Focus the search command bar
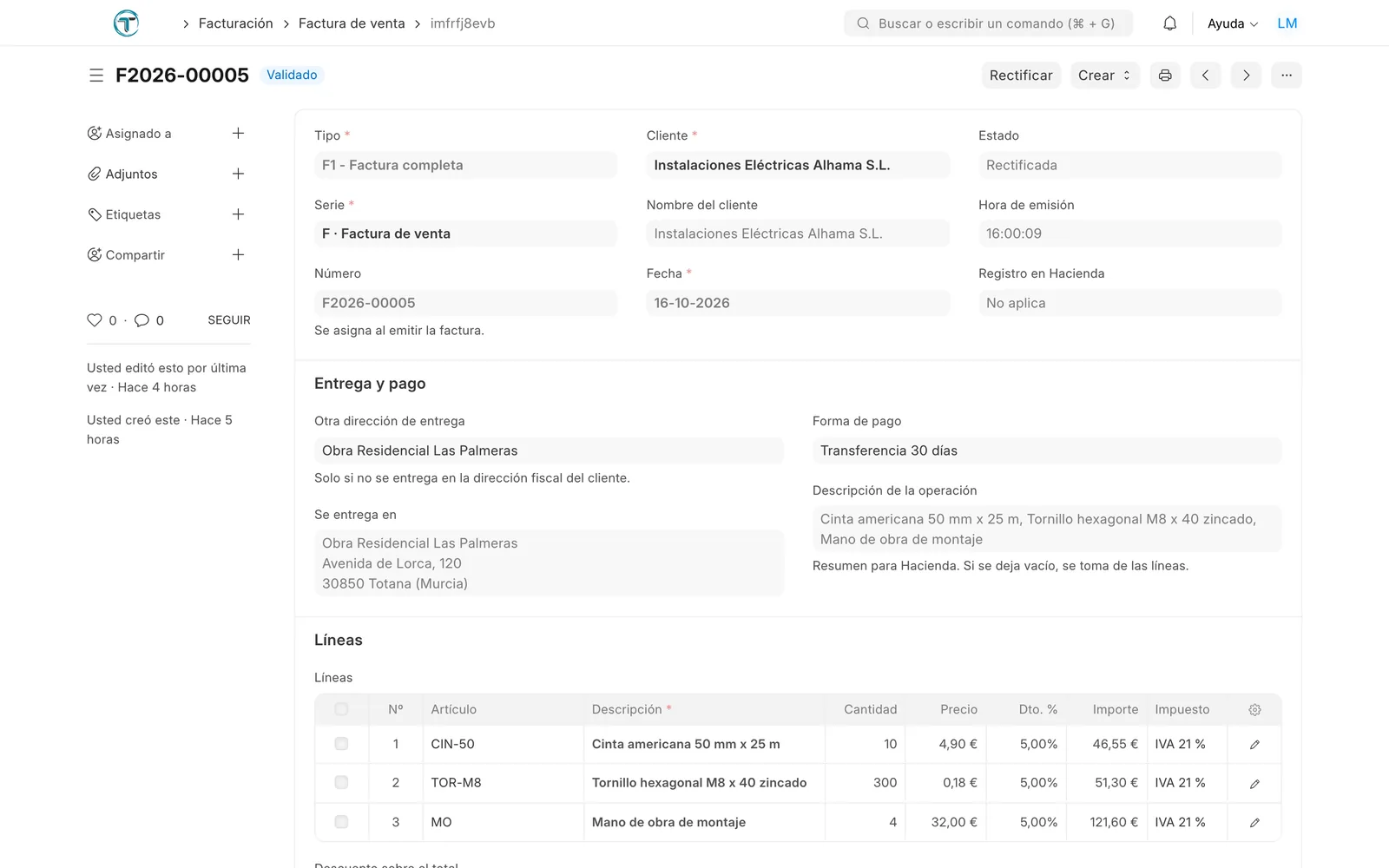The width and height of the screenshot is (1389, 868). pyautogui.click(x=988, y=23)
